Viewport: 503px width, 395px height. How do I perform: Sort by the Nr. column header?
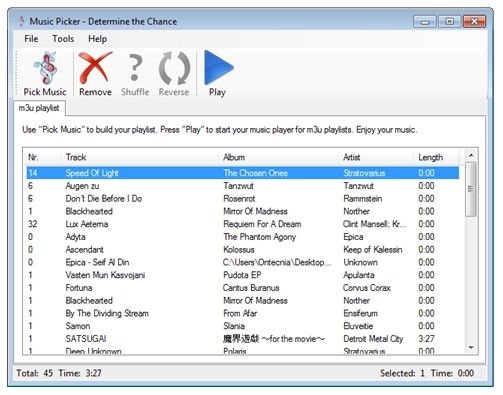pos(43,157)
